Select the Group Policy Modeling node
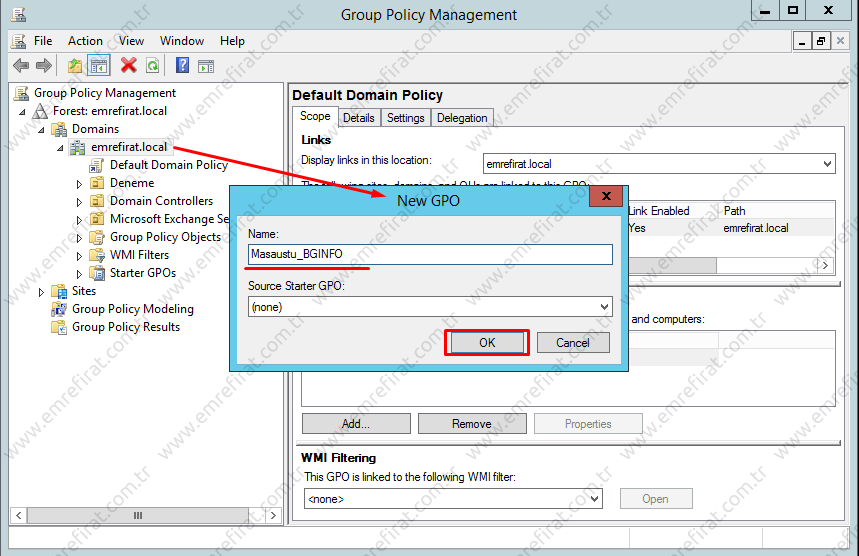The width and height of the screenshot is (859, 556). 132,309
